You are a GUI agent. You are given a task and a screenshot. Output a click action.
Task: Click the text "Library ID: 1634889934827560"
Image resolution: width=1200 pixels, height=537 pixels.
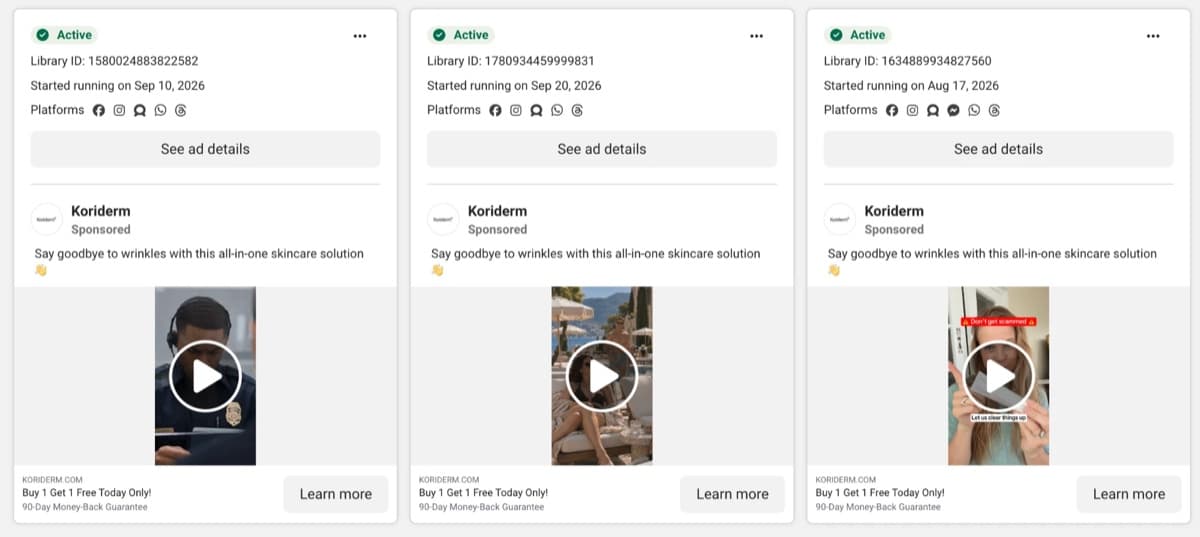(x=908, y=61)
